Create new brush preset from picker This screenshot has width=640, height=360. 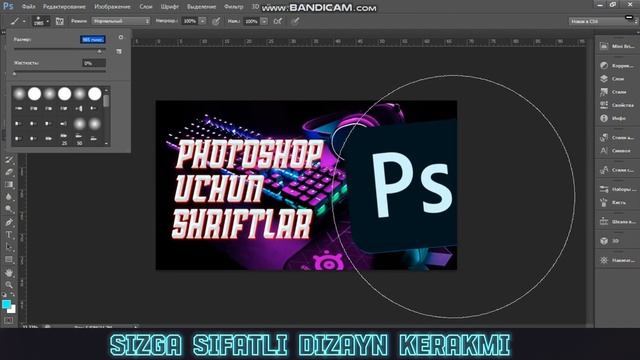pos(119,51)
